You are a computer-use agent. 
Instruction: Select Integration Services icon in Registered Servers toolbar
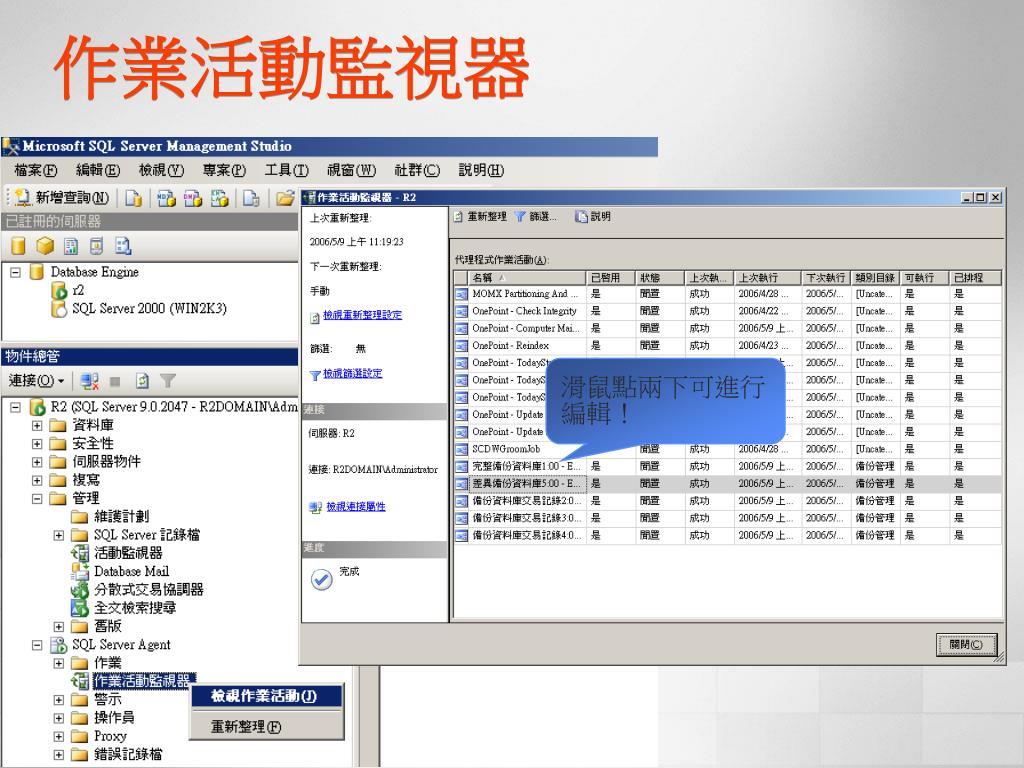coord(123,246)
